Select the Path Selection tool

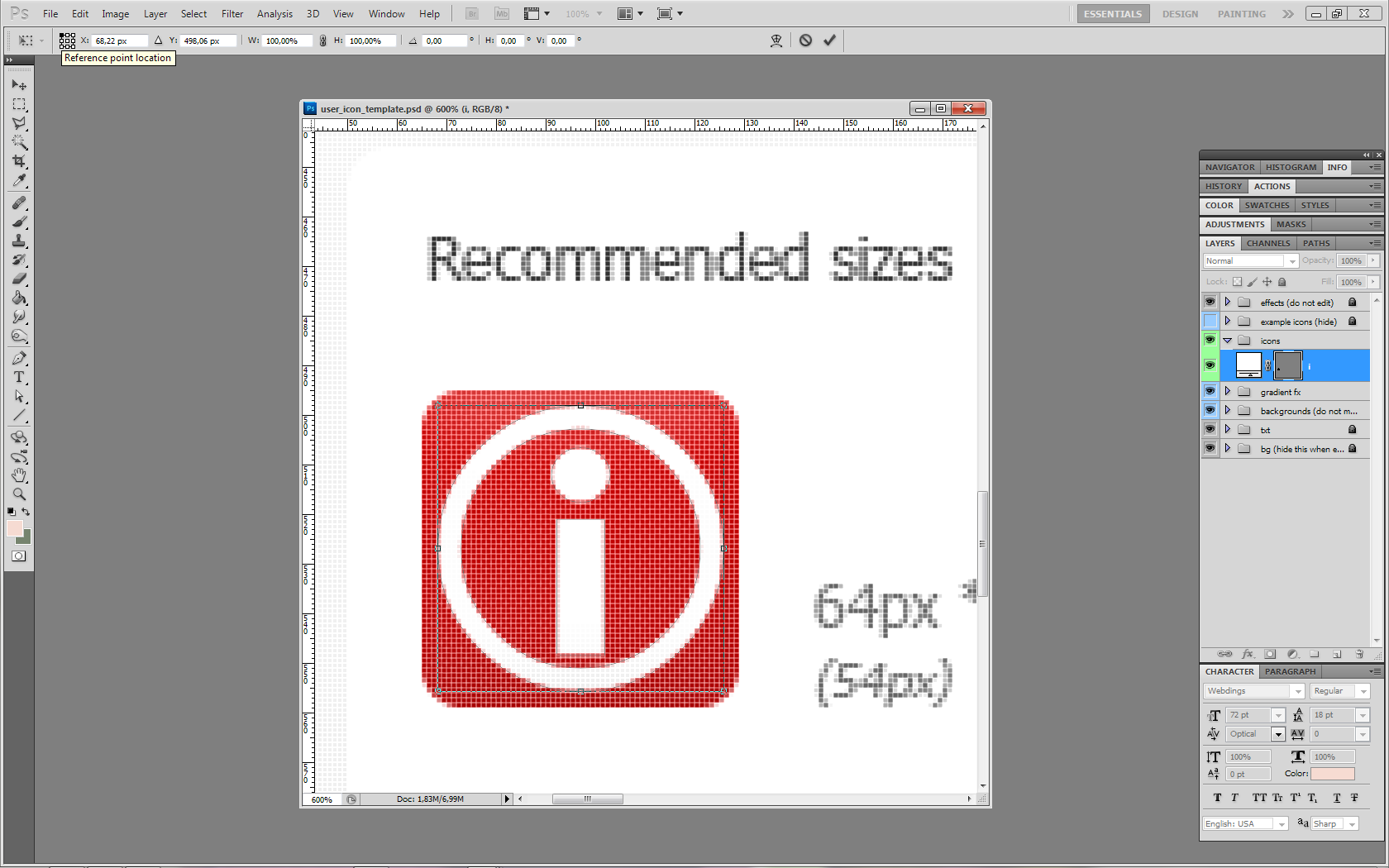(x=19, y=396)
